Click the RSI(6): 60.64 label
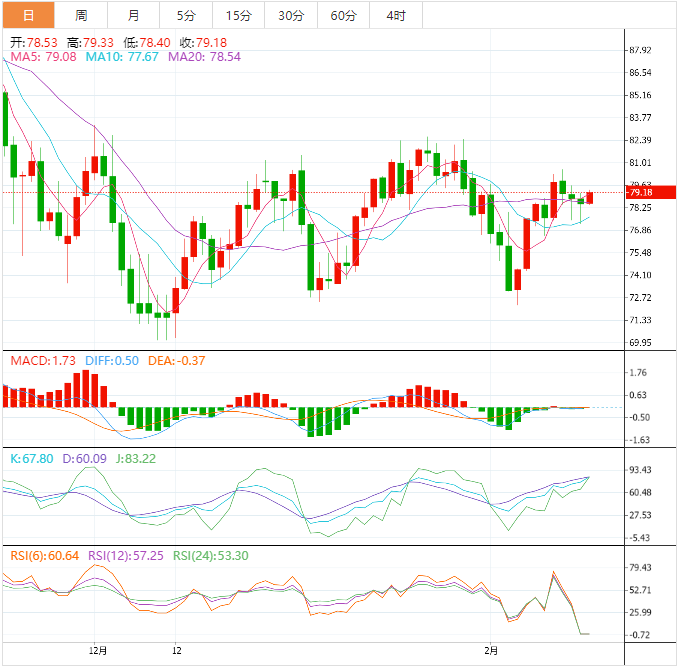The height and width of the screenshot is (670, 681). click(43, 556)
